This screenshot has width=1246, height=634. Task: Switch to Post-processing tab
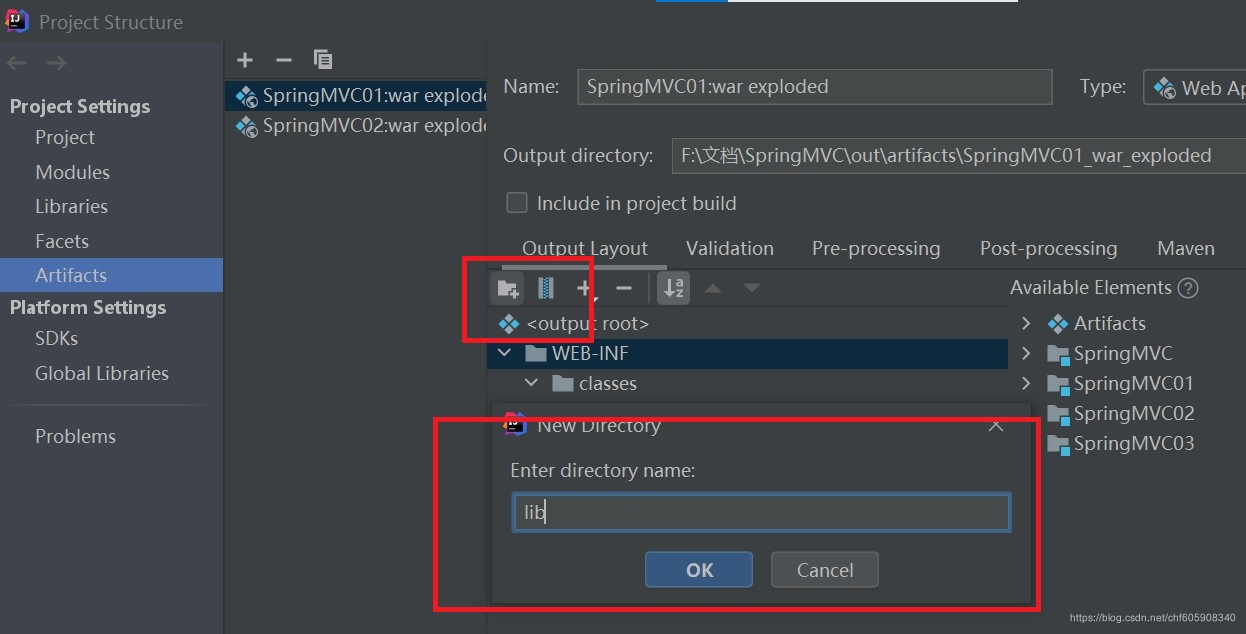pos(1048,248)
